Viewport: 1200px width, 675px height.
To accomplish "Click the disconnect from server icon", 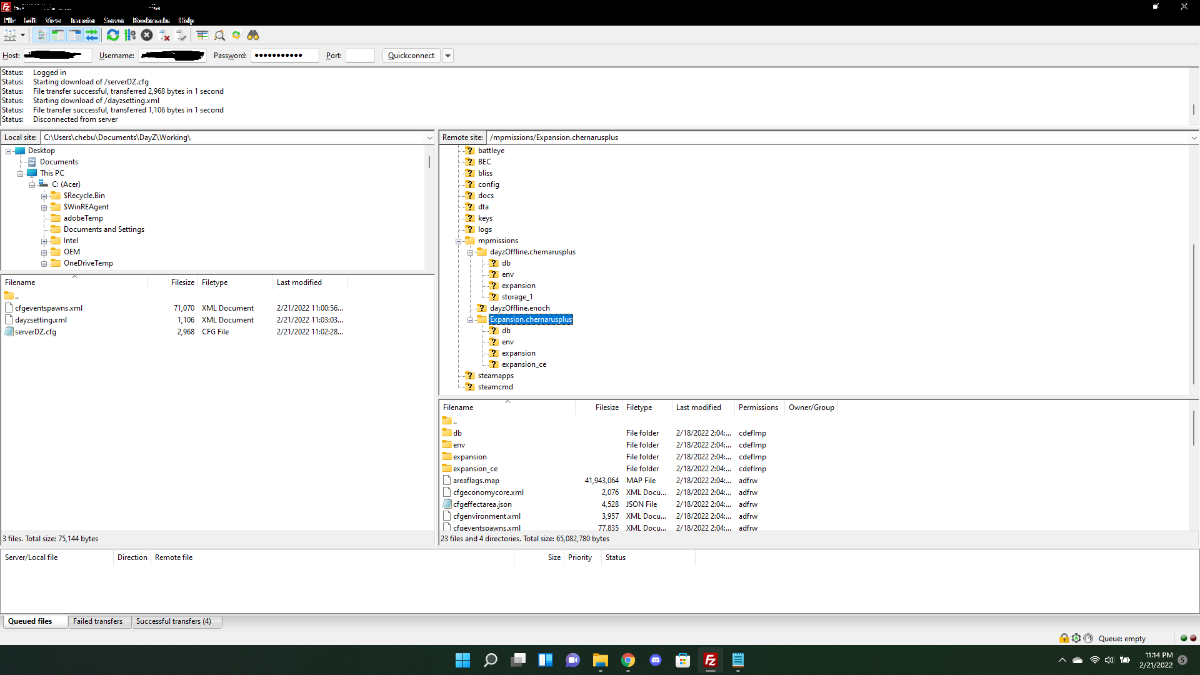I will point(164,35).
